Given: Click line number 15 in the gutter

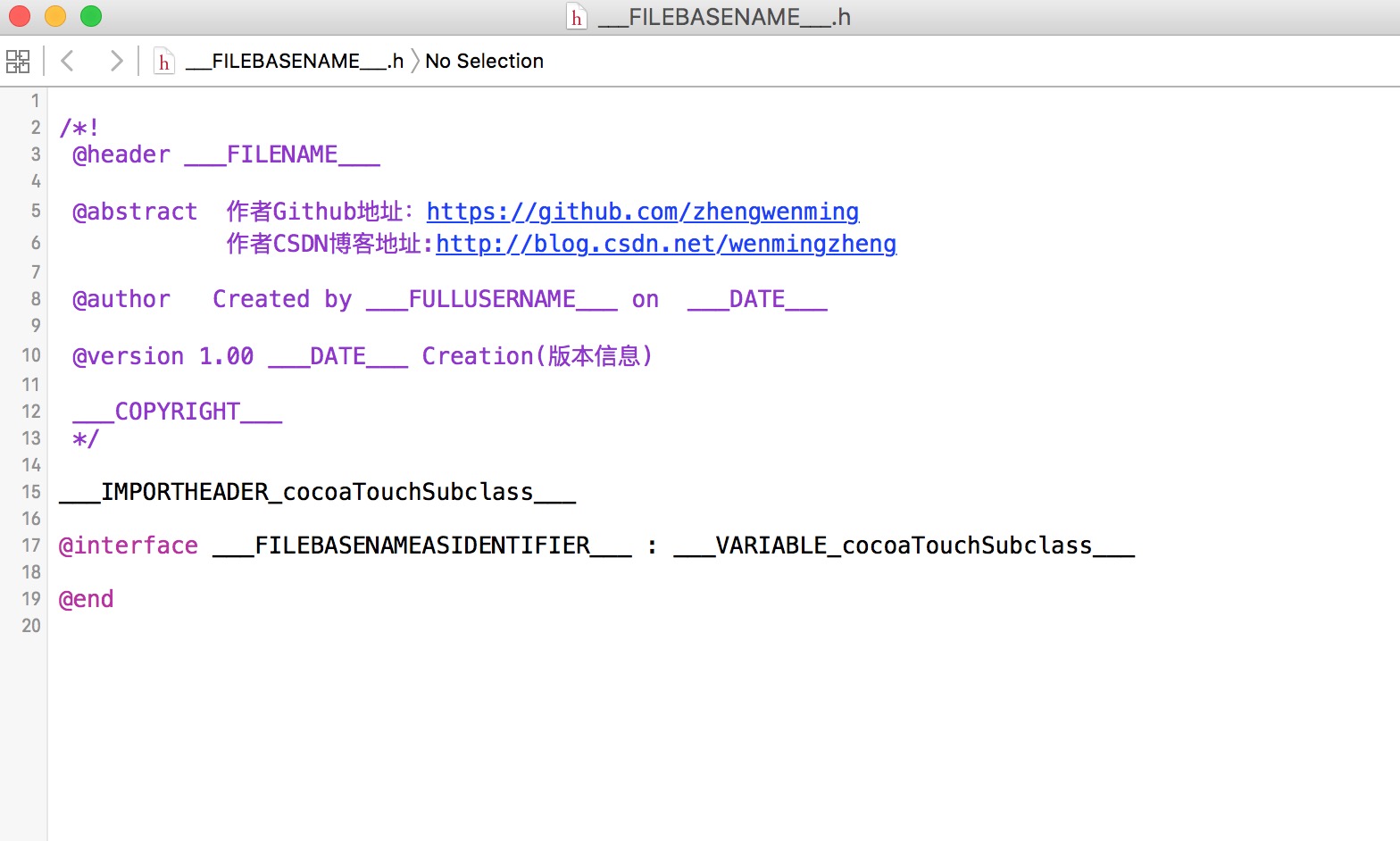Looking at the screenshot, I should click(x=31, y=492).
